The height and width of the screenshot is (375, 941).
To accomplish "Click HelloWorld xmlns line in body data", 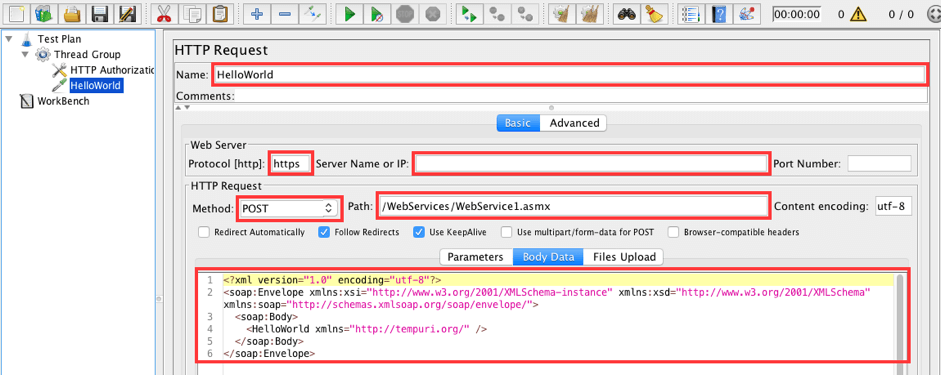I will (x=366, y=329).
